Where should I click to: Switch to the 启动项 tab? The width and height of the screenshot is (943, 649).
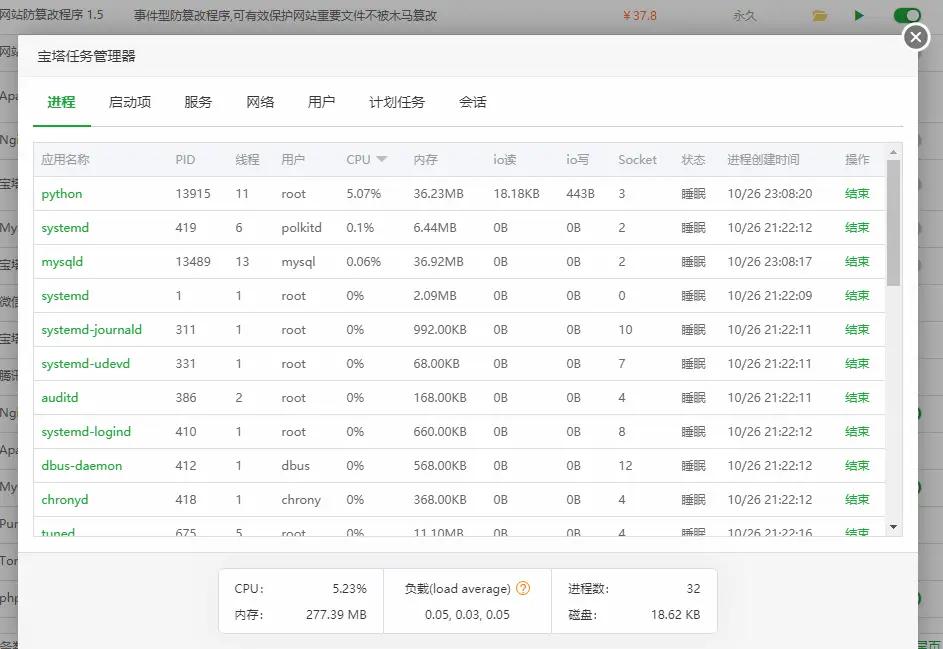coord(130,102)
